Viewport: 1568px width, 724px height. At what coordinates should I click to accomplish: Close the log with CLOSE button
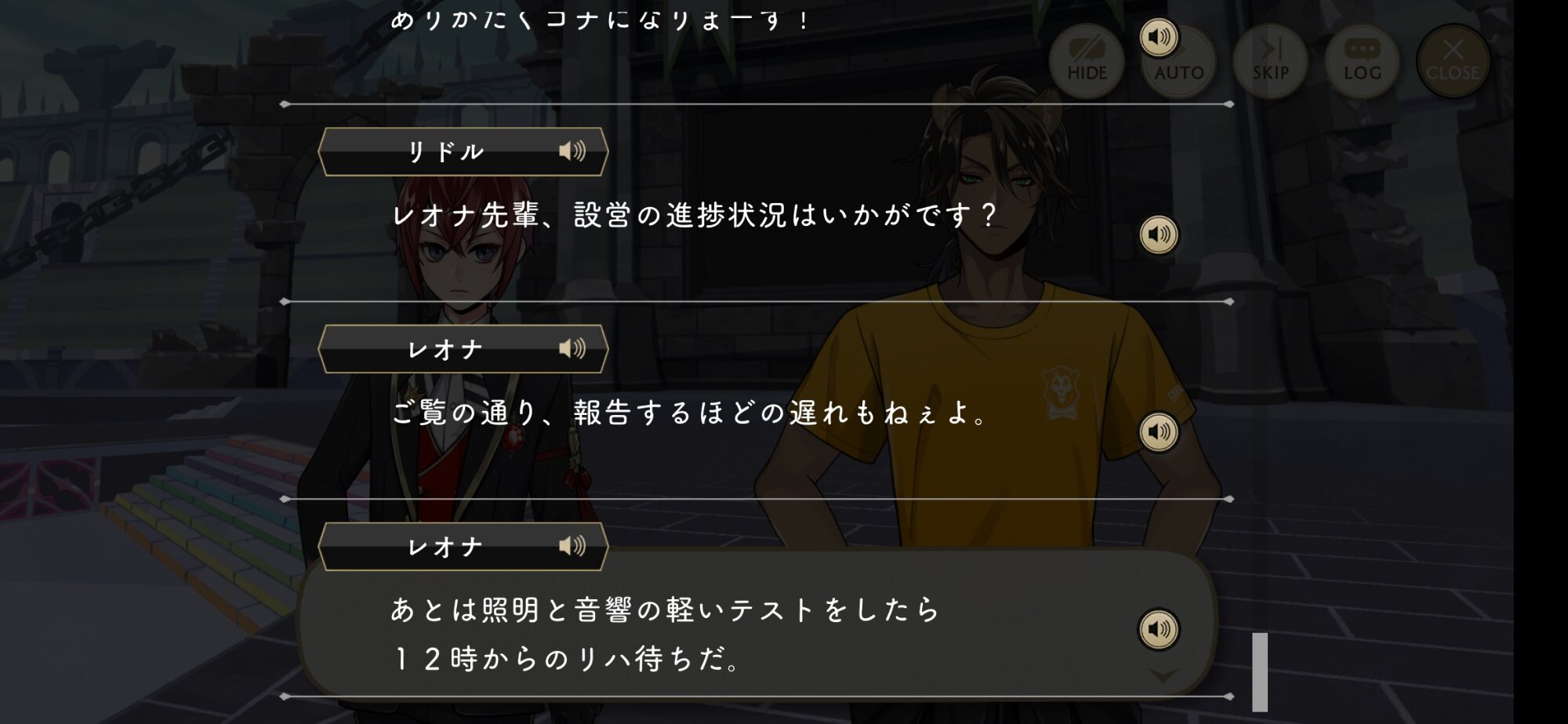[x=1453, y=61]
